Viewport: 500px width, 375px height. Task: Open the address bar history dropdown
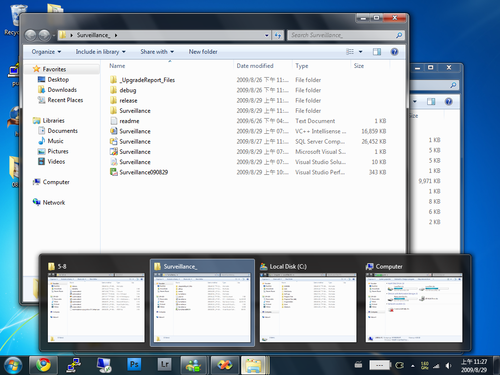(x=267, y=35)
